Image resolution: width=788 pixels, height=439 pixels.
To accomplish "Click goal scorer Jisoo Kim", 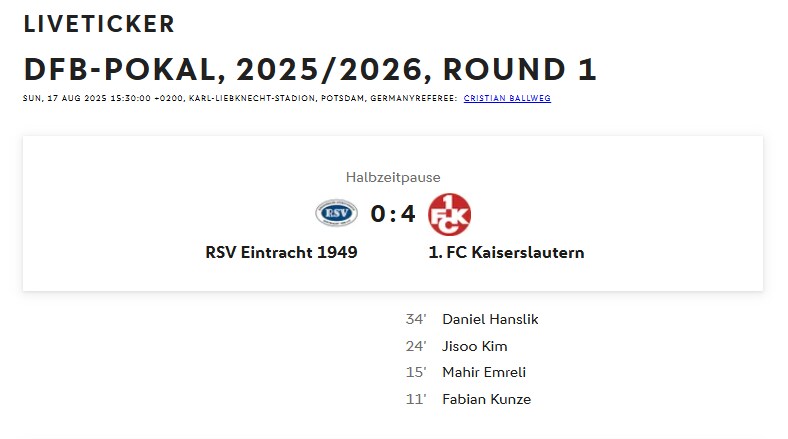I will coord(474,346).
